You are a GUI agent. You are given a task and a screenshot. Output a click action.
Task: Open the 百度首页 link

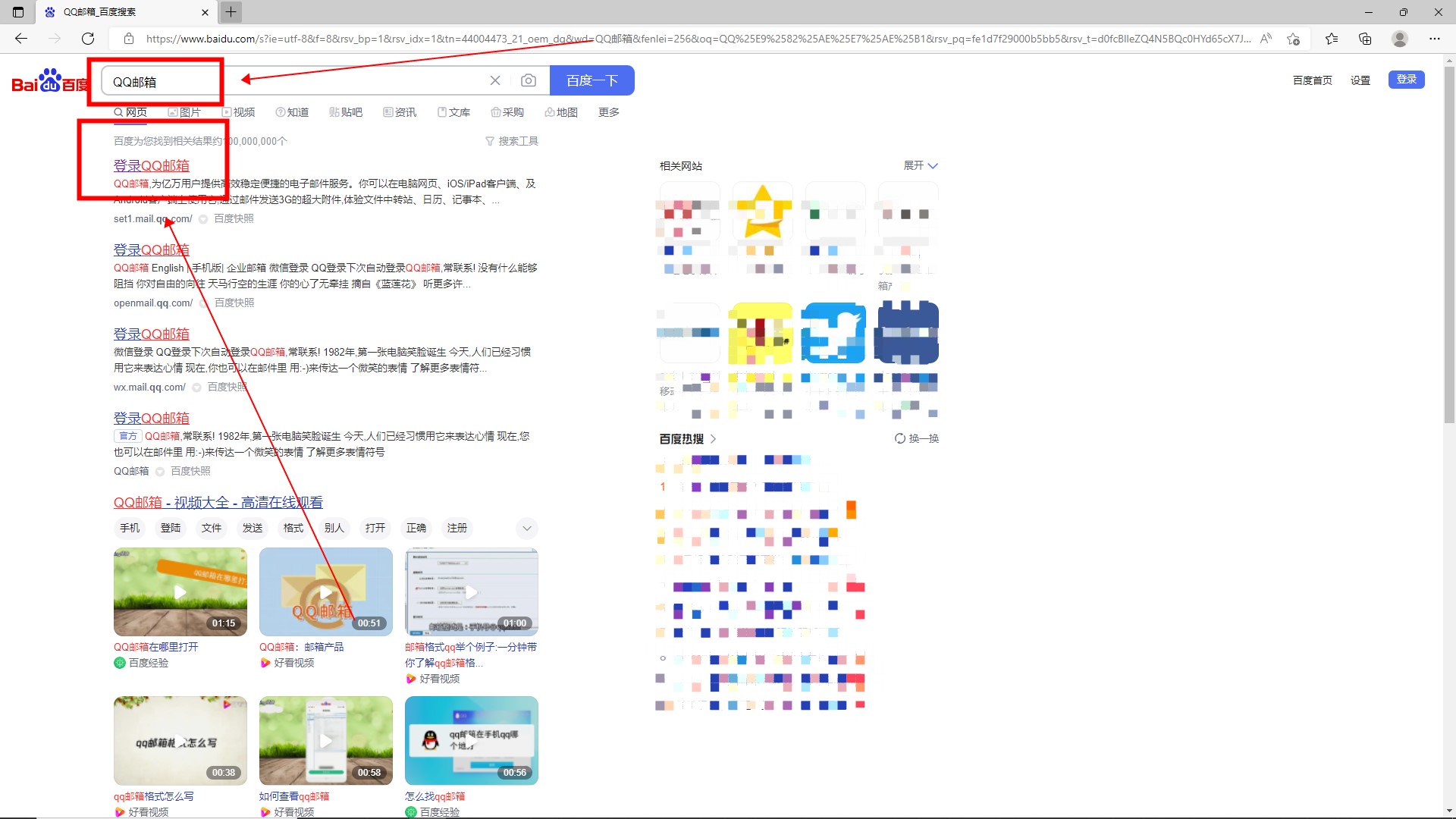tap(1312, 80)
